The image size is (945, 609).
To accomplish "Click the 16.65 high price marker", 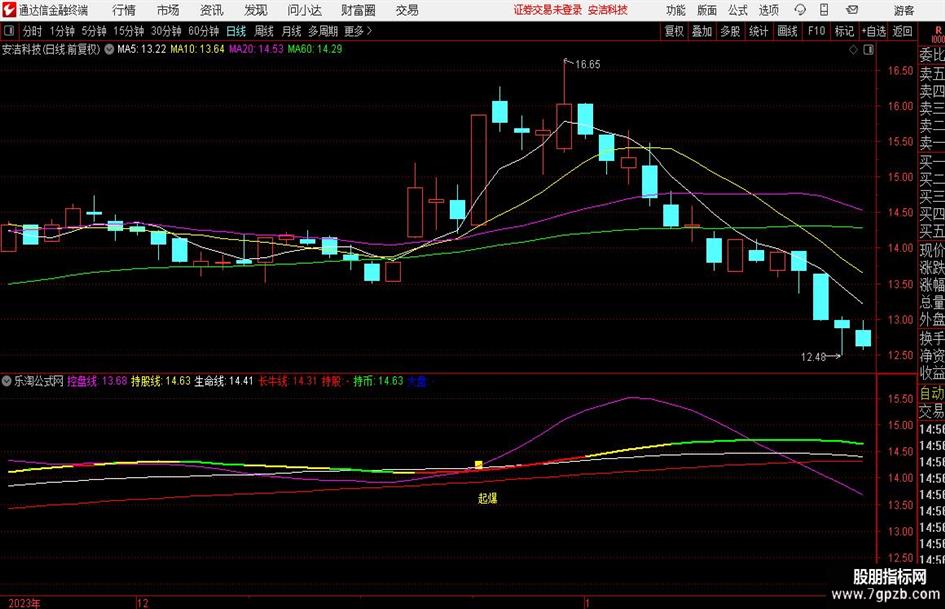I will pos(588,65).
